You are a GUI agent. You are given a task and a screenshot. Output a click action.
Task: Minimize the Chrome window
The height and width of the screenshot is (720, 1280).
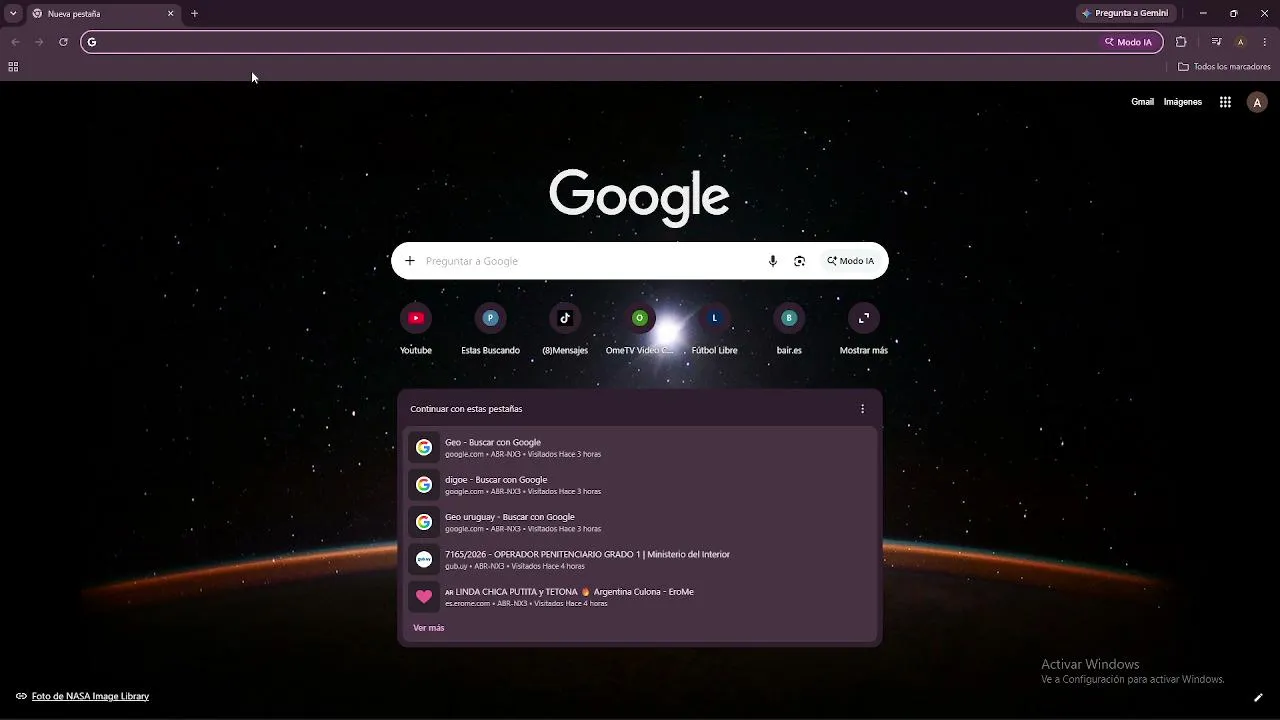click(1203, 13)
